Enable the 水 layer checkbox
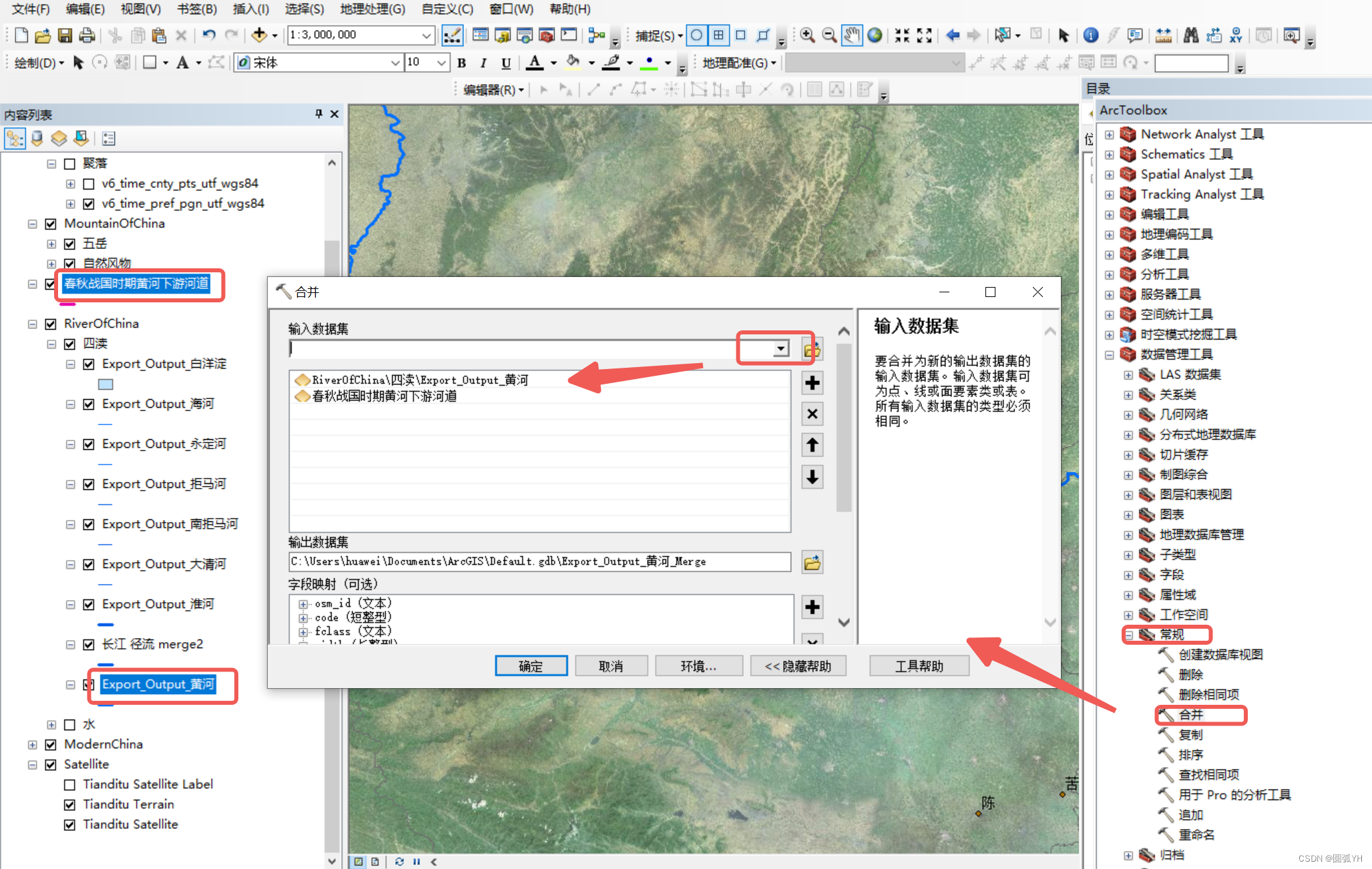Image resolution: width=1372 pixels, height=869 pixels. [70, 724]
